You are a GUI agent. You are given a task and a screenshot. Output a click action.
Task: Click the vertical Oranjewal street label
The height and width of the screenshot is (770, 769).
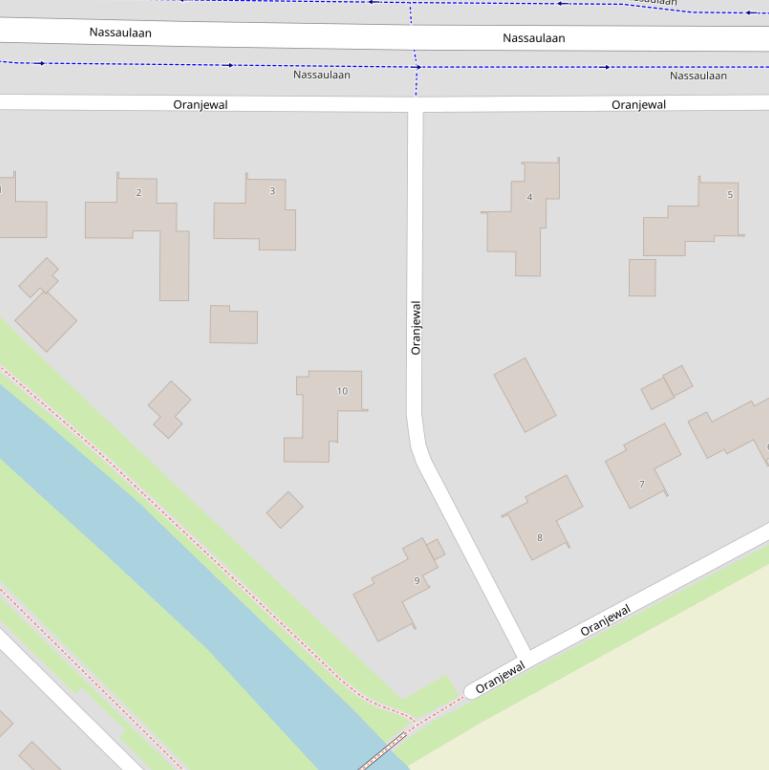pyautogui.click(x=416, y=328)
